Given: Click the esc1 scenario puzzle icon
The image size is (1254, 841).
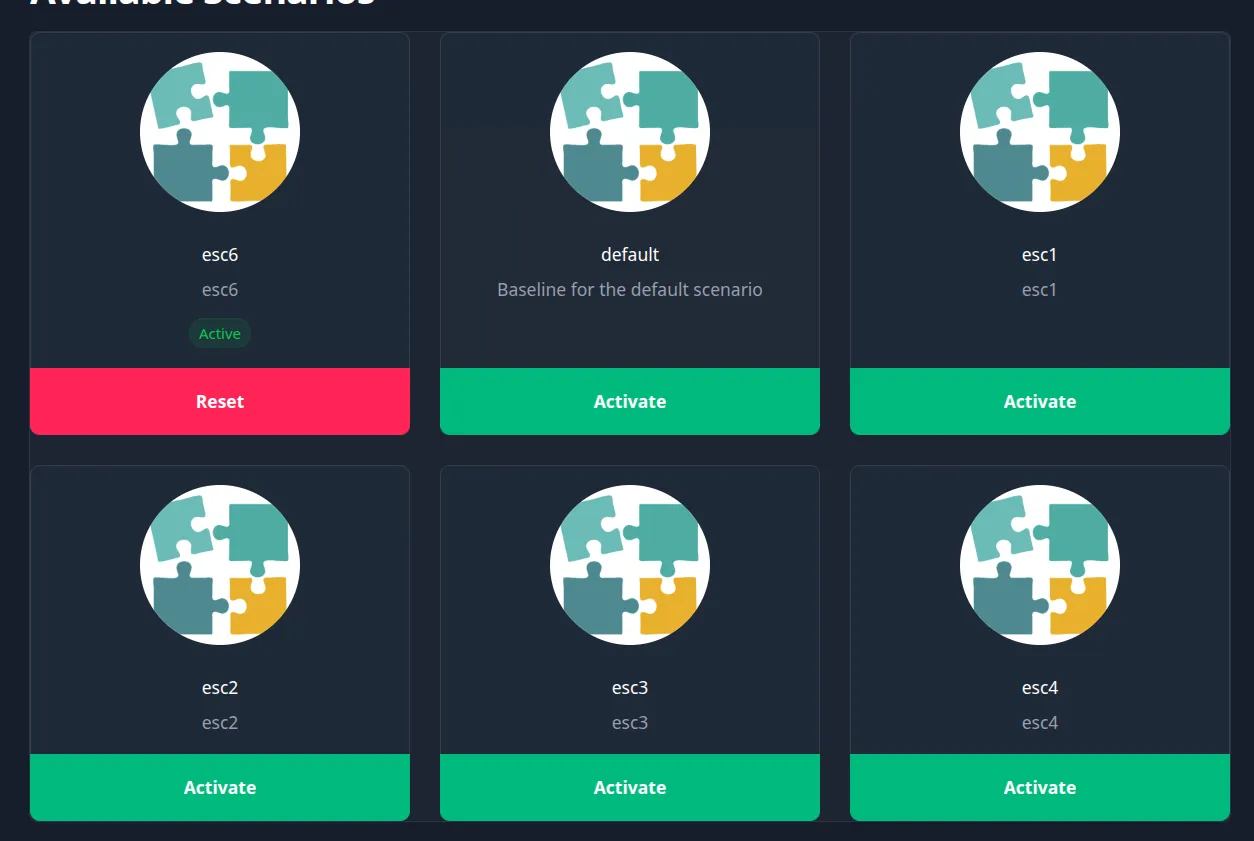Looking at the screenshot, I should click(x=1040, y=132).
